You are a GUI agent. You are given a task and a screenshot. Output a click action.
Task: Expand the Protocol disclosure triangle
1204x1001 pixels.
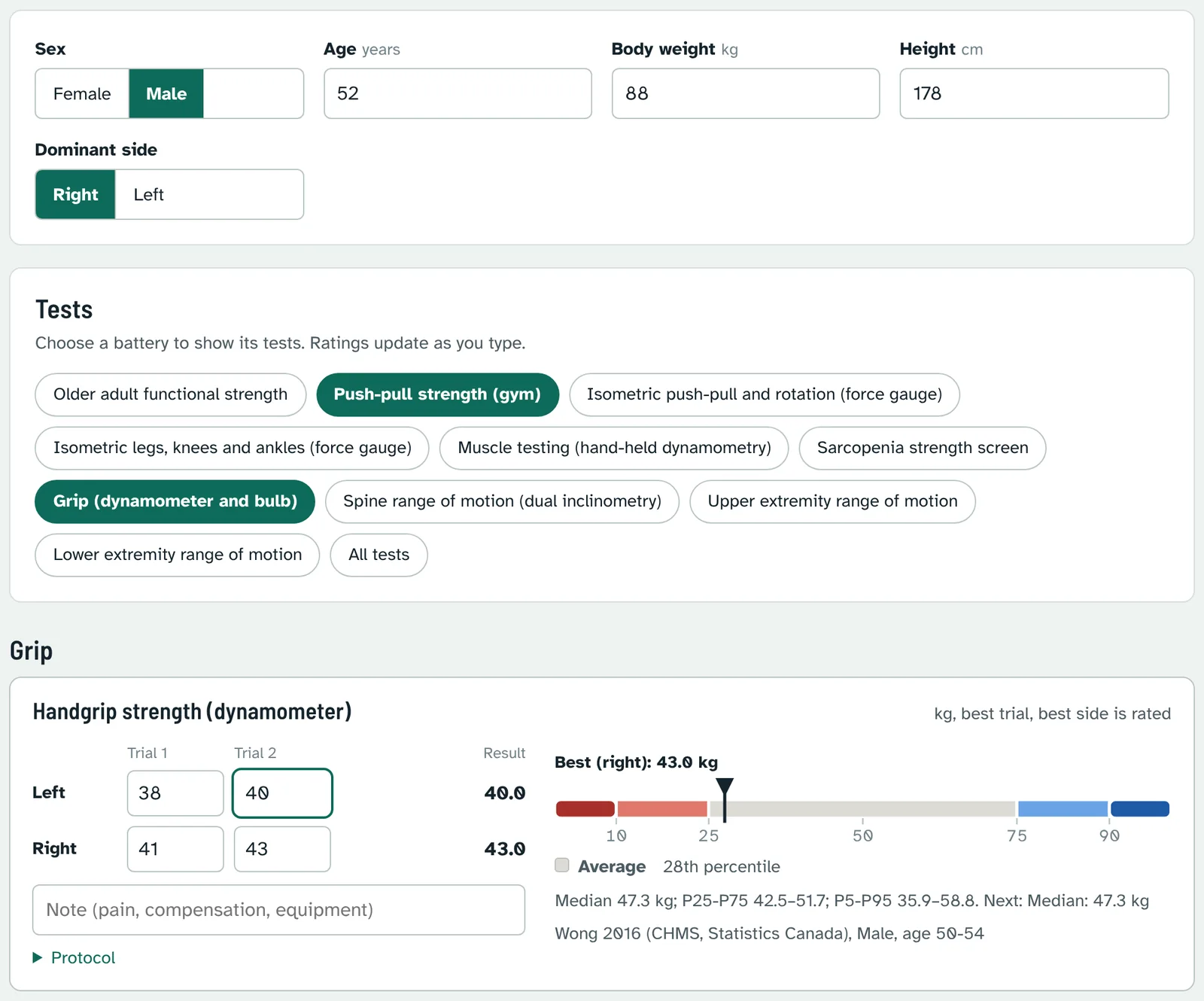click(x=38, y=957)
